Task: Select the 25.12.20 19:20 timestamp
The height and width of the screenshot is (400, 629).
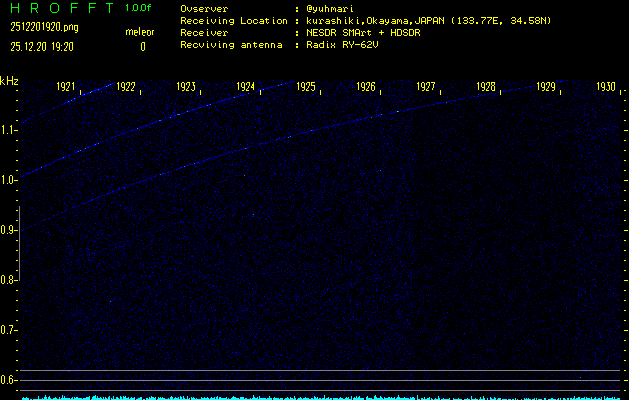Action: pos(47,46)
